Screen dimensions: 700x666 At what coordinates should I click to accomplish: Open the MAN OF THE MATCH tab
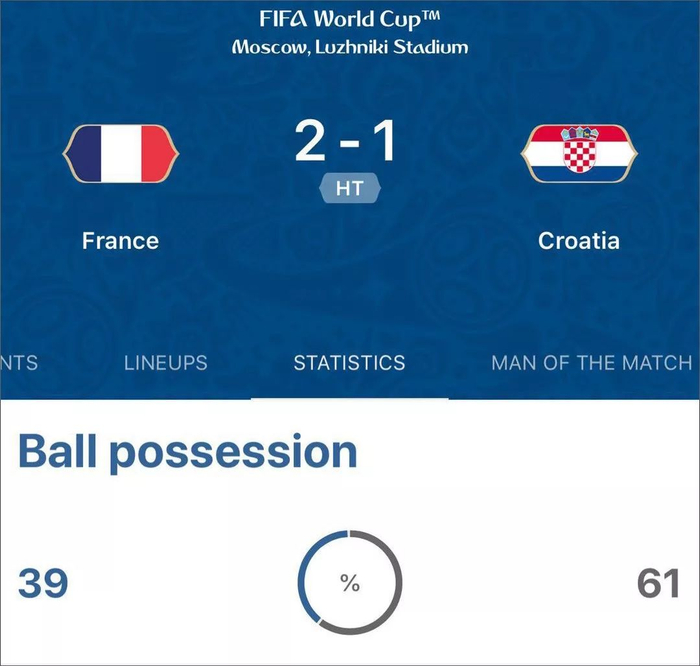click(591, 362)
